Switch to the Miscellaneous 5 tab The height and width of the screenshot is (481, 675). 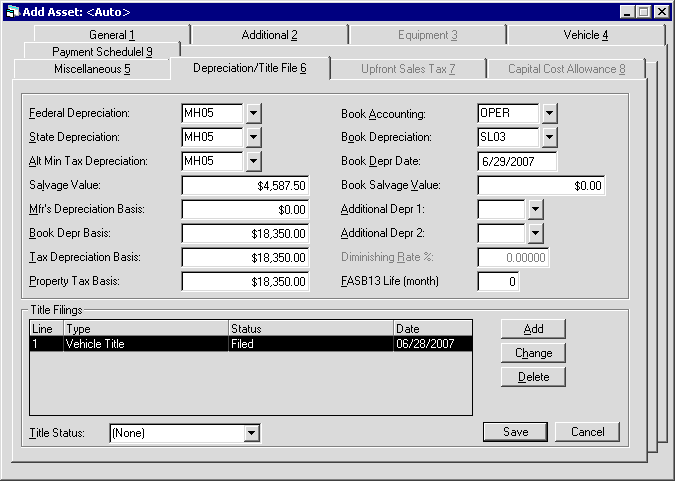click(x=92, y=69)
